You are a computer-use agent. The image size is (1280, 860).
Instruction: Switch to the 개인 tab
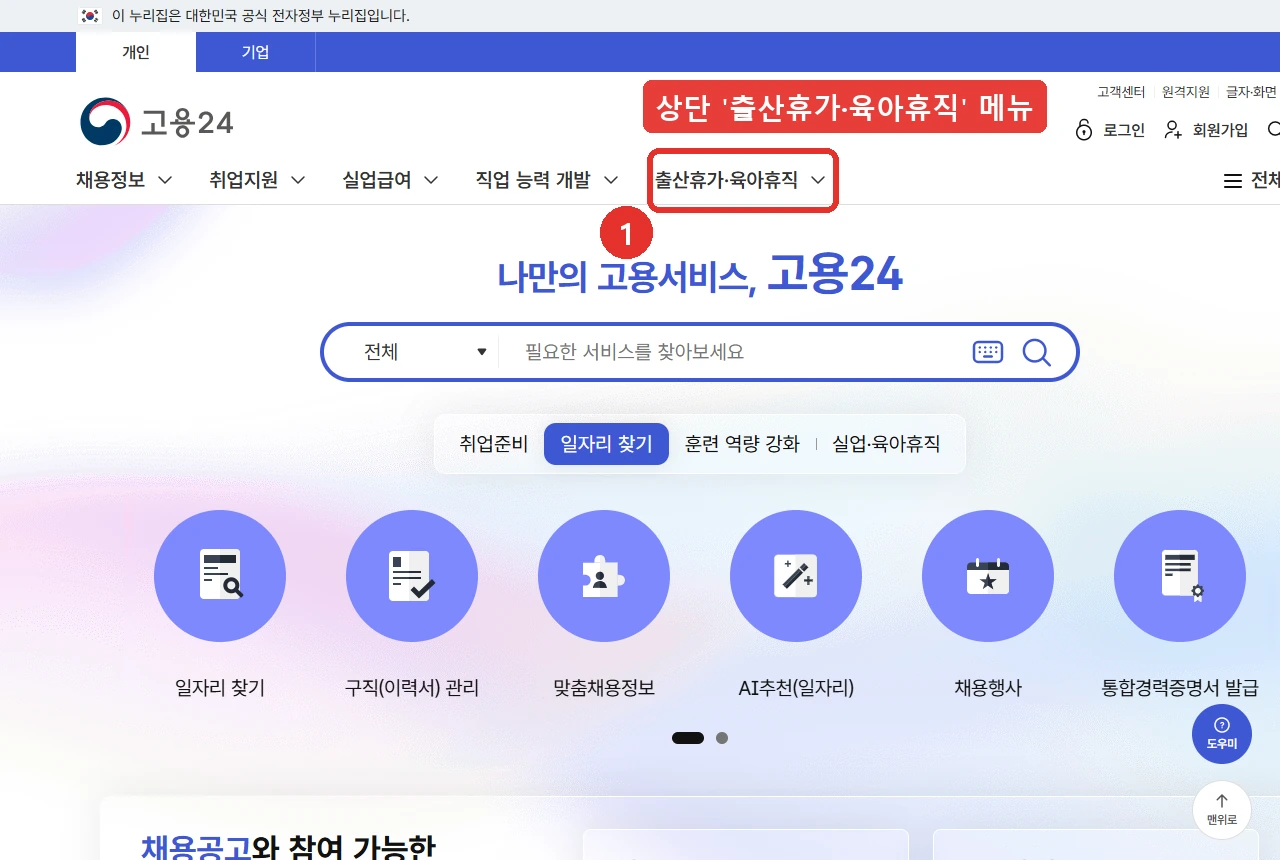tap(136, 52)
